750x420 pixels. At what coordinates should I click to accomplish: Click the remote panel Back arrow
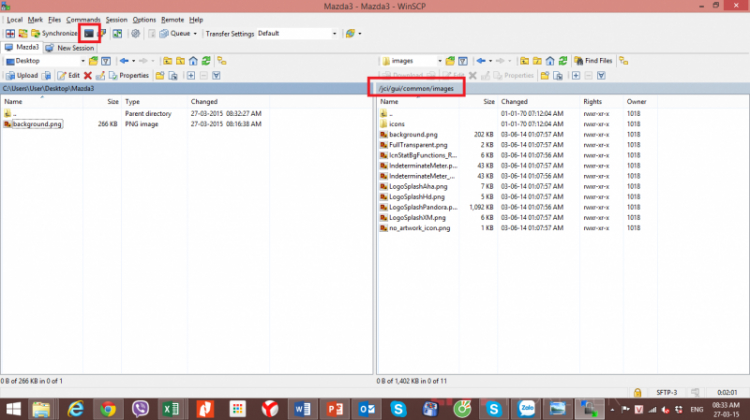tap(481, 61)
